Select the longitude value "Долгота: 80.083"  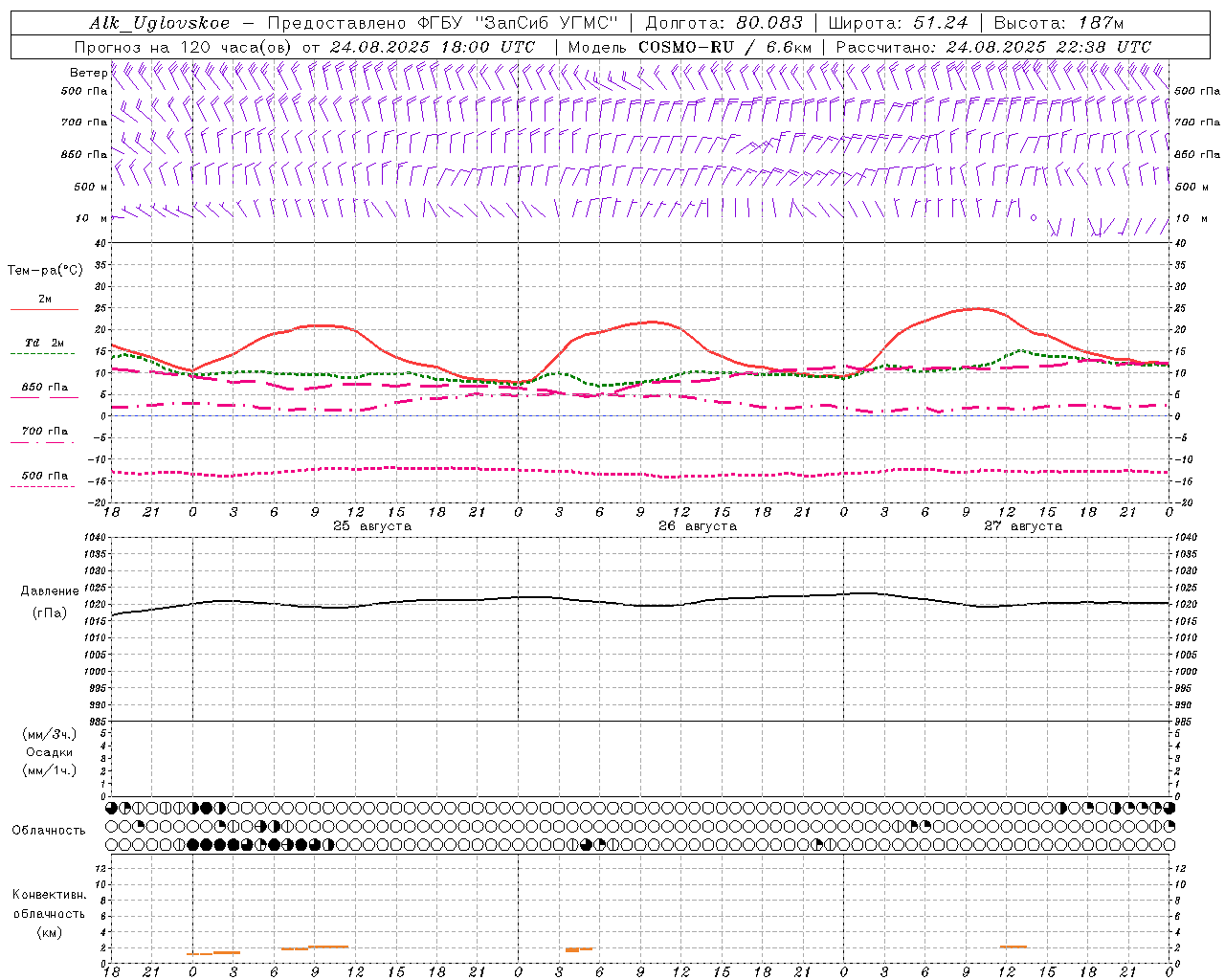pos(724,23)
